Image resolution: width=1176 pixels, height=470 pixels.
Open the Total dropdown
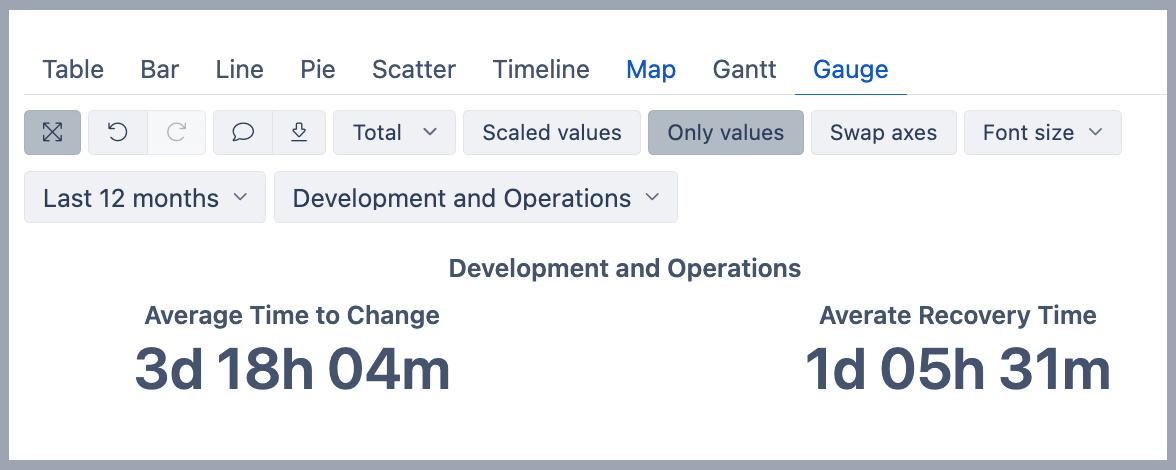coord(394,133)
